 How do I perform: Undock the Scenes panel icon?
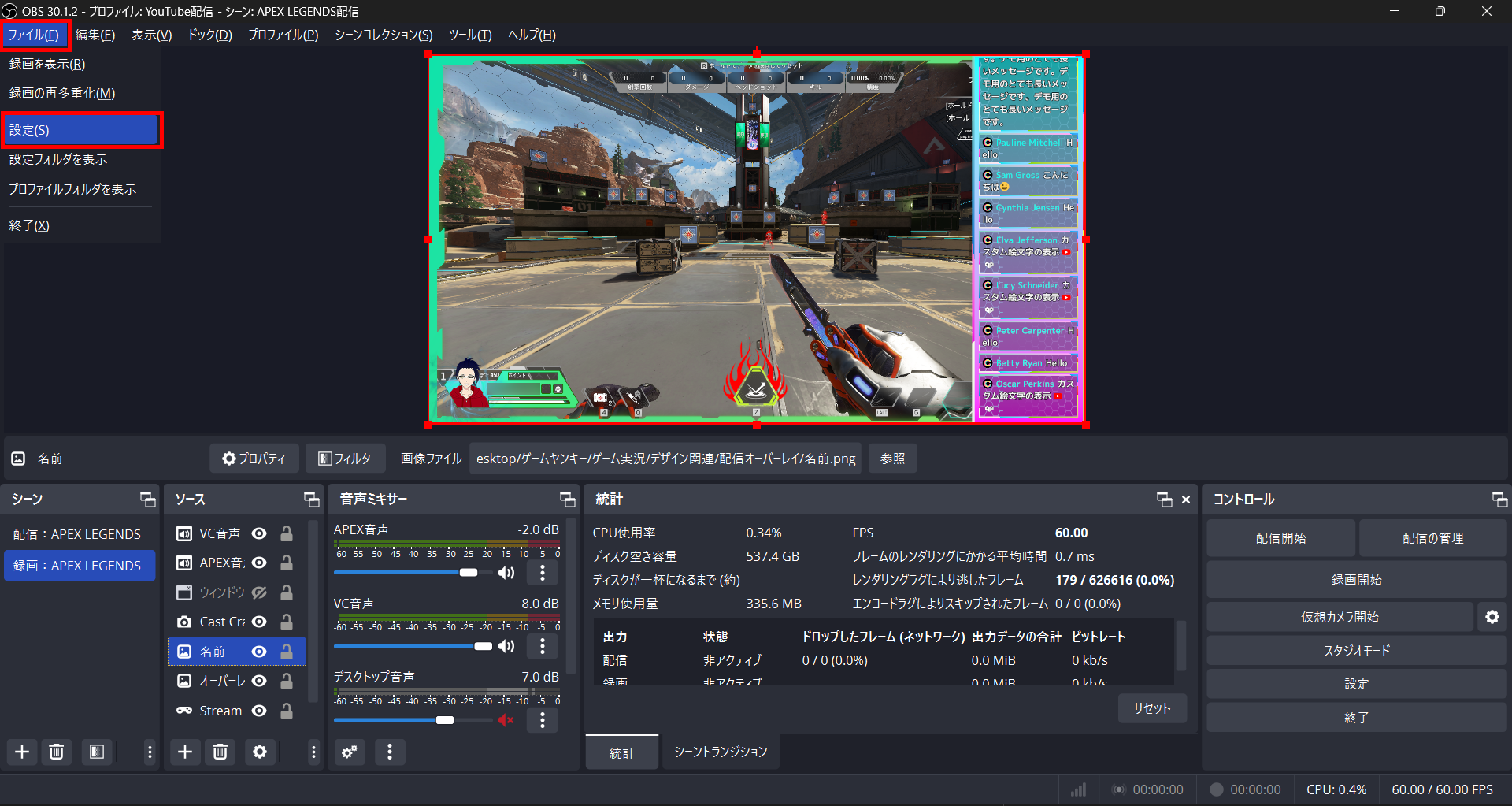point(147,499)
